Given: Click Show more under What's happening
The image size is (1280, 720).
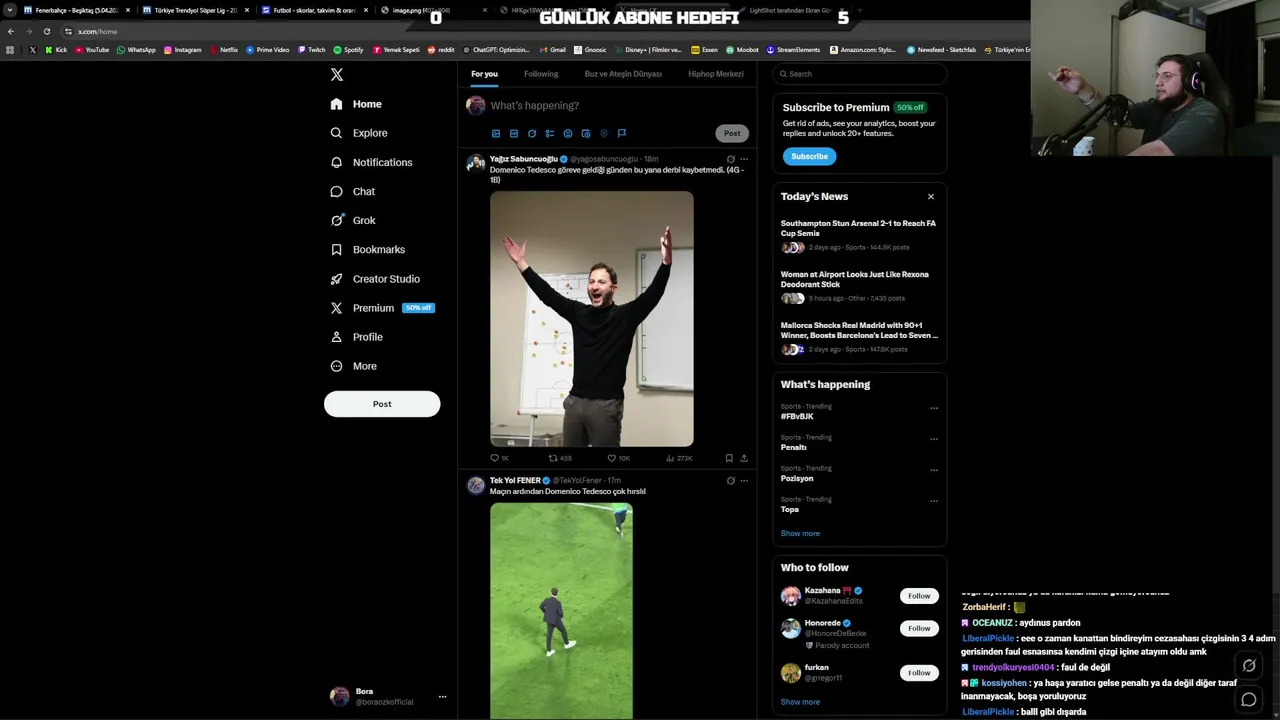Looking at the screenshot, I should tap(800, 533).
